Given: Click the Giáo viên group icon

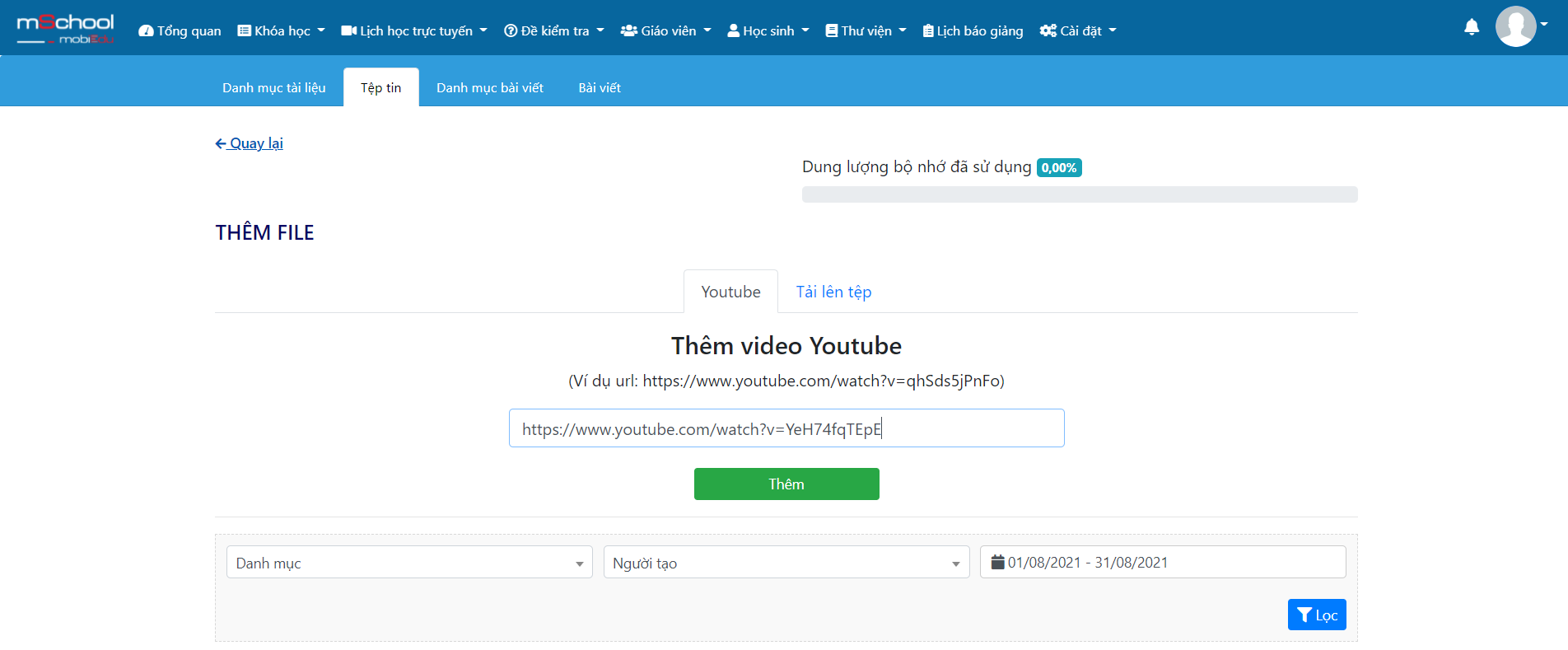Looking at the screenshot, I should (629, 30).
